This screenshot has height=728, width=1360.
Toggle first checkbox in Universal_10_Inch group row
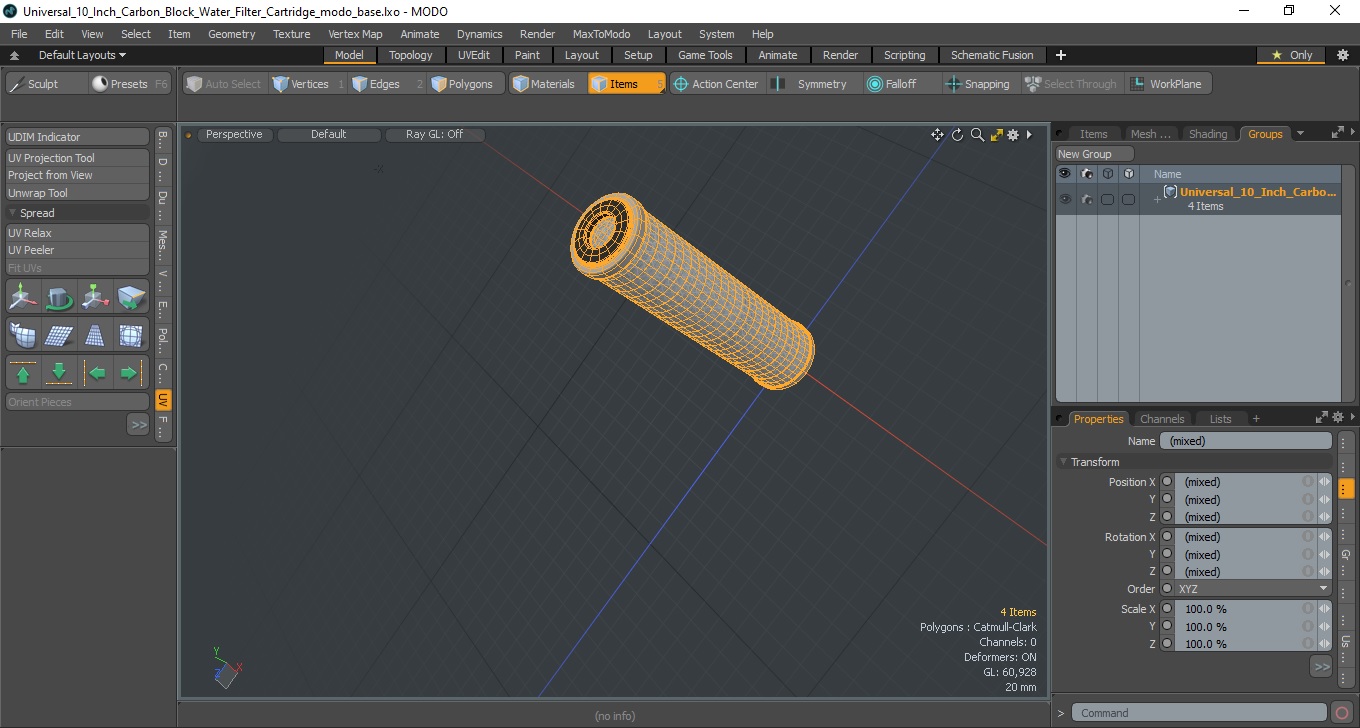click(x=1107, y=199)
